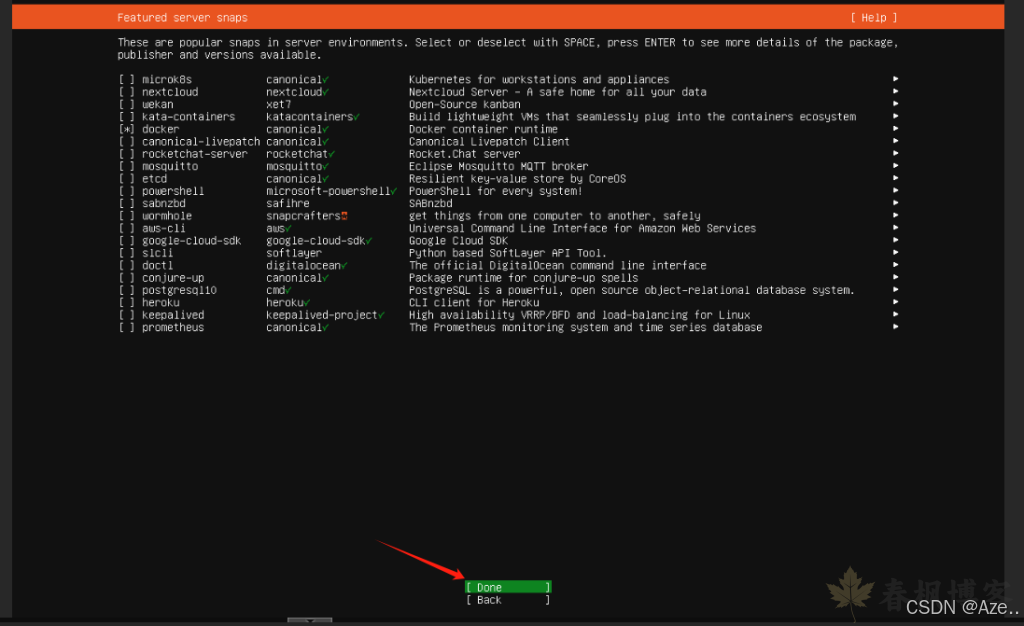This screenshot has width=1024, height=626.
Task: Expand details arrow for conjure-up row
Action: [x=895, y=277]
